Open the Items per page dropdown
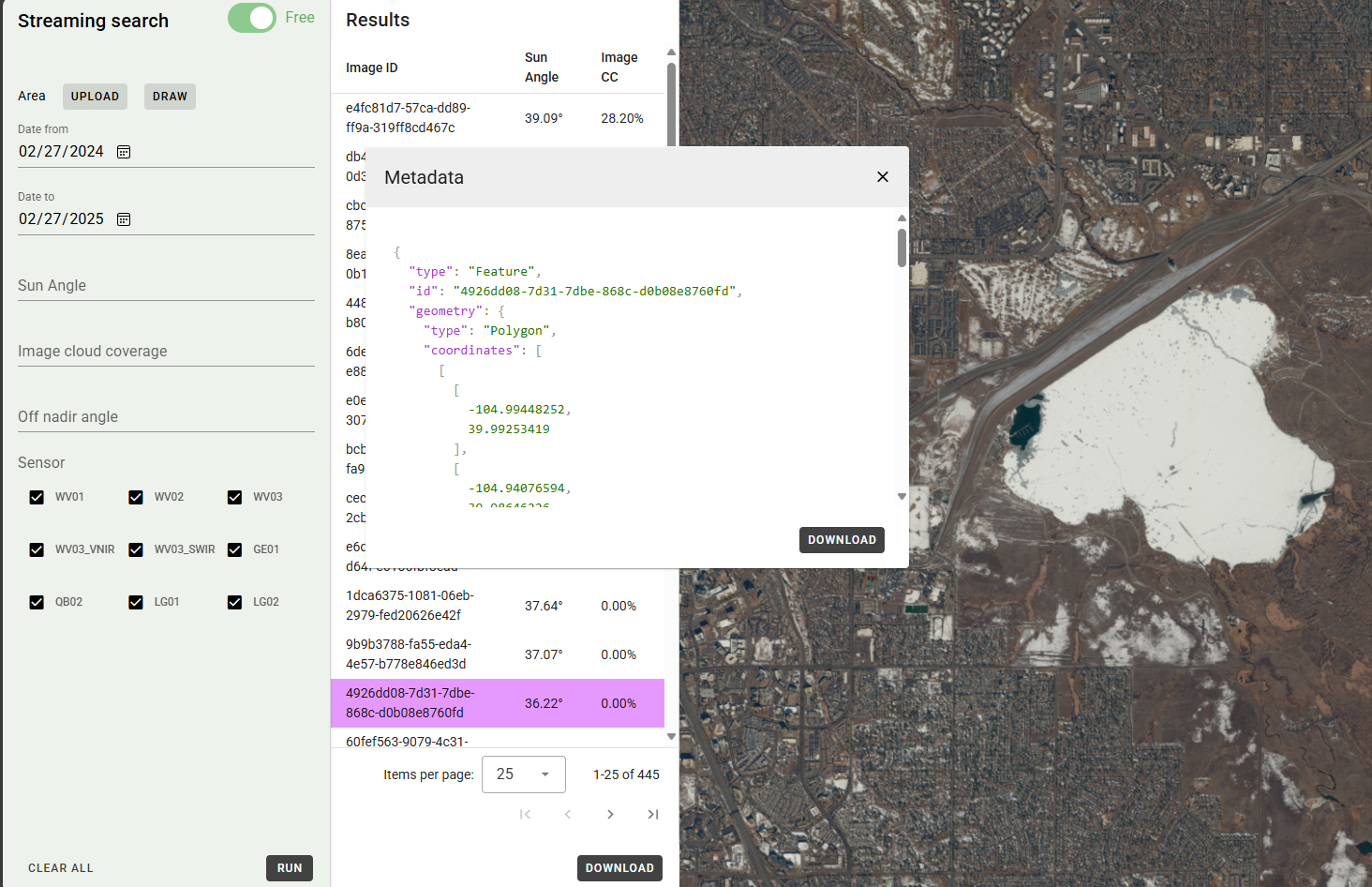Screen dimensions: 1372x887 pyautogui.click(x=524, y=774)
